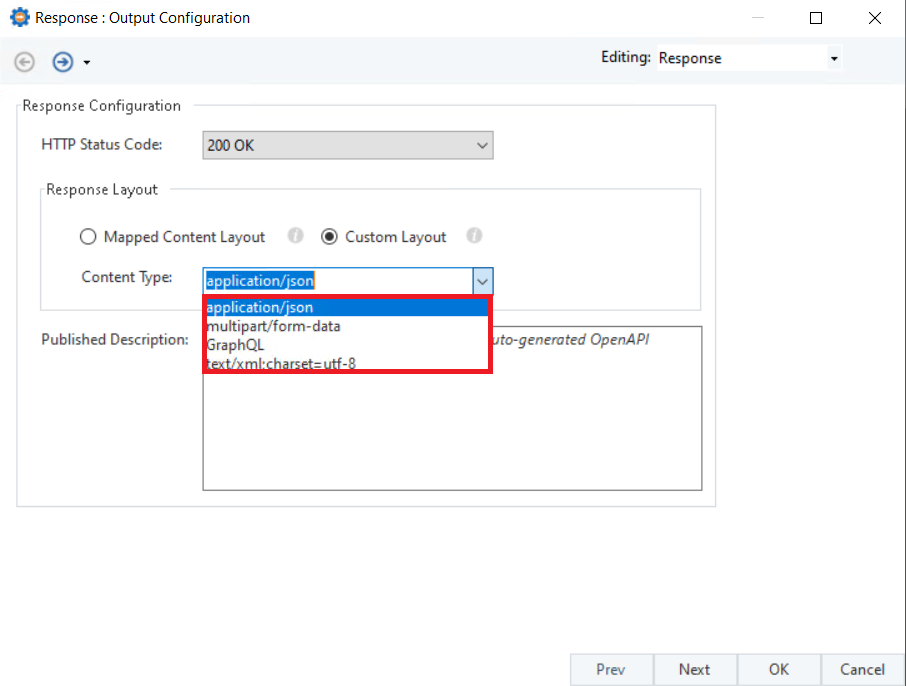906x686 pixels.
Task: Collapse the Content Type dropdown arrow
Action: click(x=482, y=281)
